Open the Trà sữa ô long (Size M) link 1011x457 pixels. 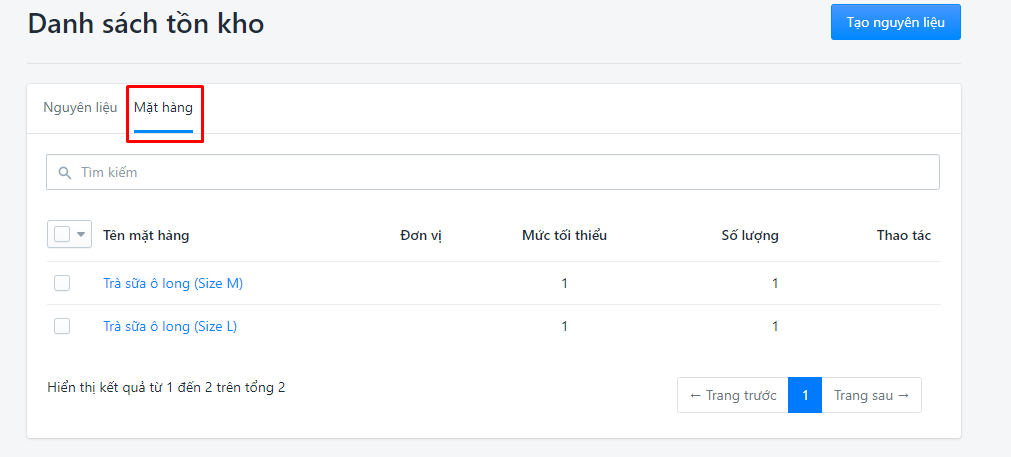pyautogui.click(x=173, y=283)
